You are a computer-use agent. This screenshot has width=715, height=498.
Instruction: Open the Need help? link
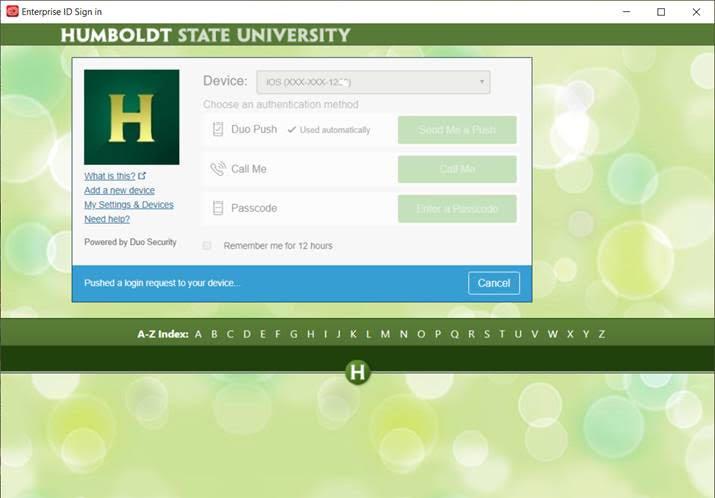tap(107, 219)
